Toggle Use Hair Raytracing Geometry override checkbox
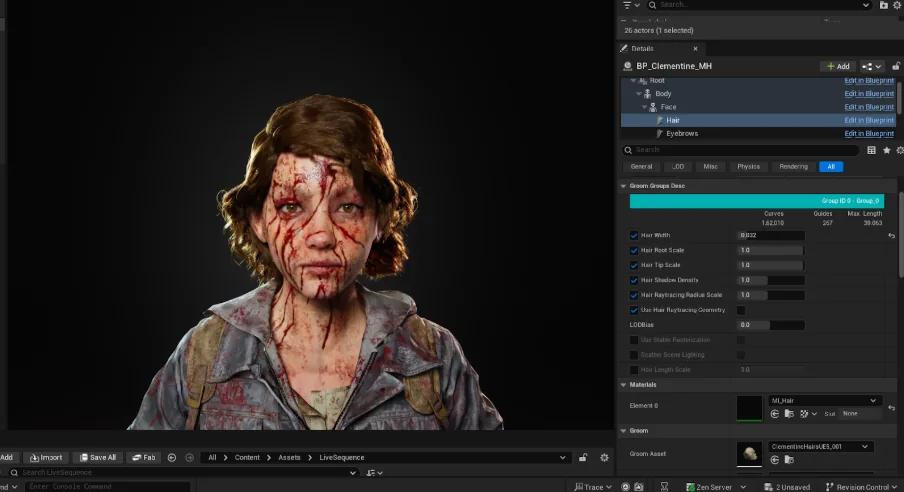The image size is (904, 492). (x=634, y=310)
